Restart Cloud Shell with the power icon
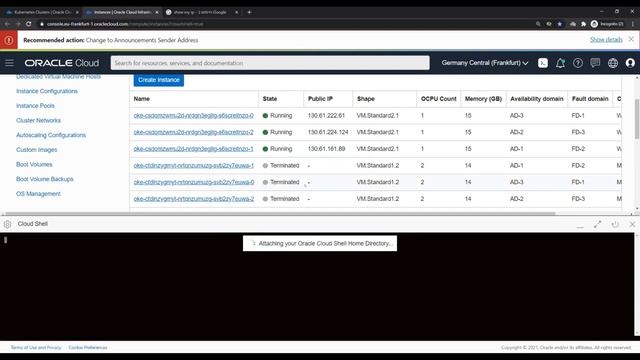The width and height of the screenshot is (640, 360). [615, 224]
